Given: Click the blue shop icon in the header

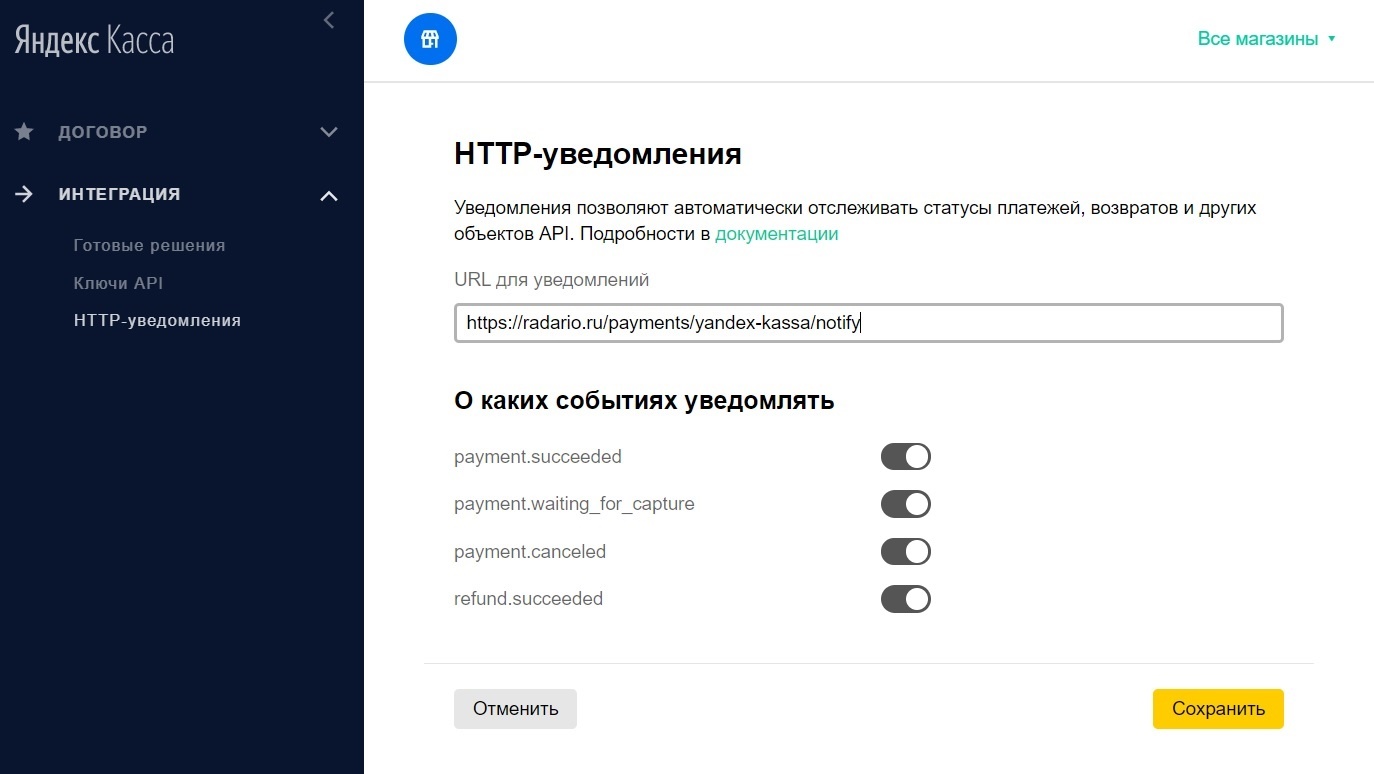Looking at the screenshot, I should [x=430, y=39].
